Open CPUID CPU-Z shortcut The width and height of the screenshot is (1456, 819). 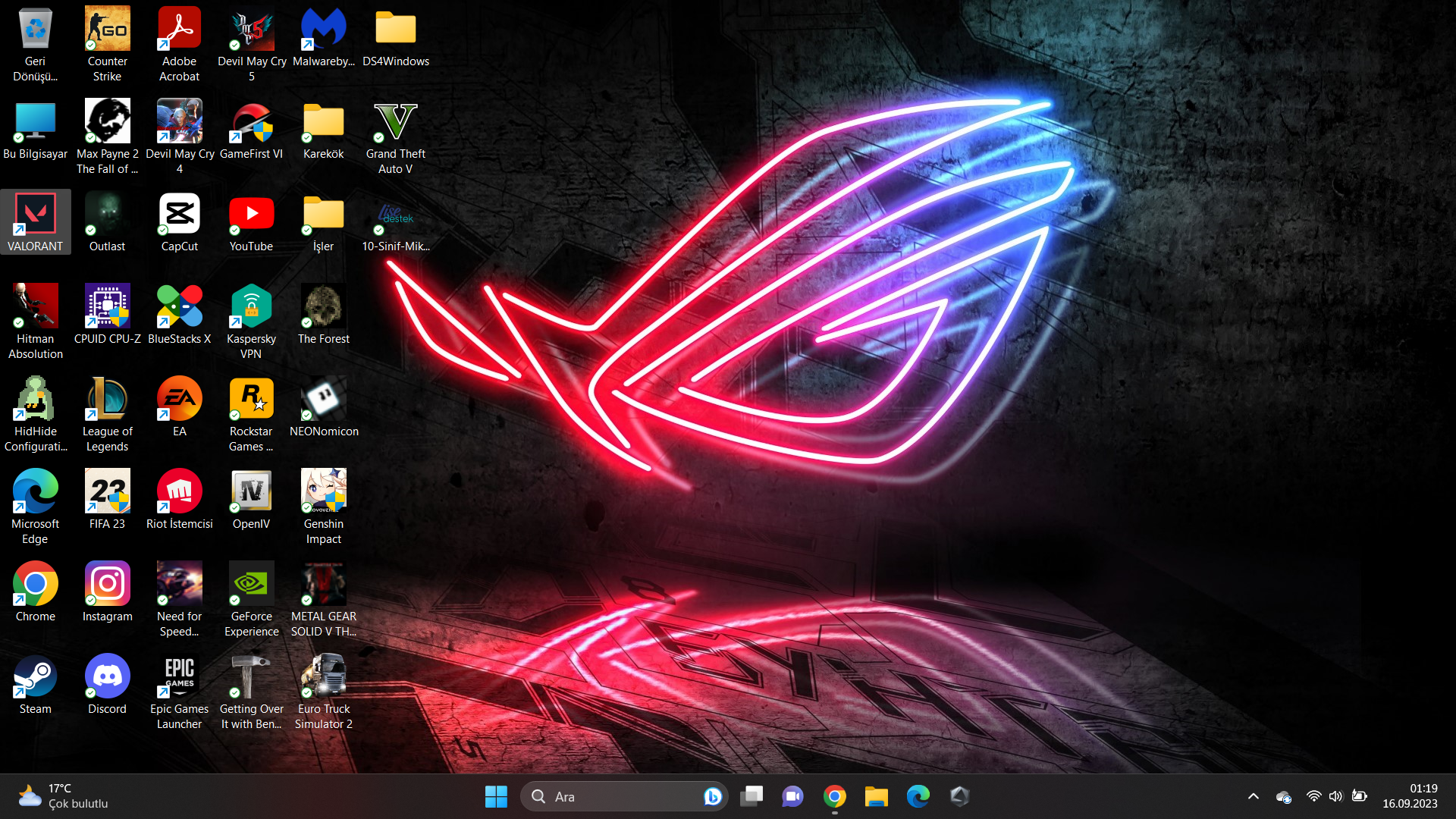click(107, 314)
